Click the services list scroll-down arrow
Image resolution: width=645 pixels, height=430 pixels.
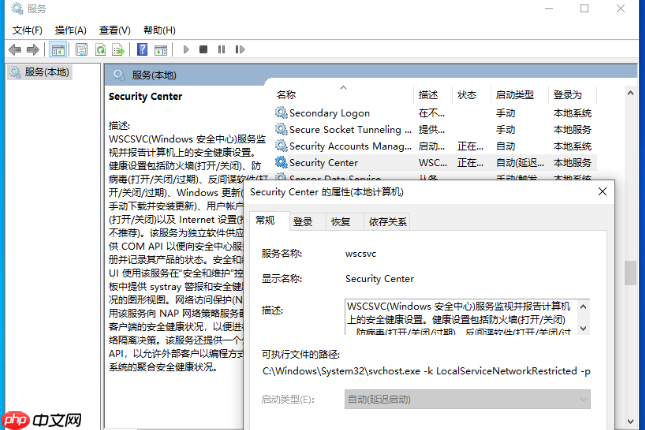point(630,421)
